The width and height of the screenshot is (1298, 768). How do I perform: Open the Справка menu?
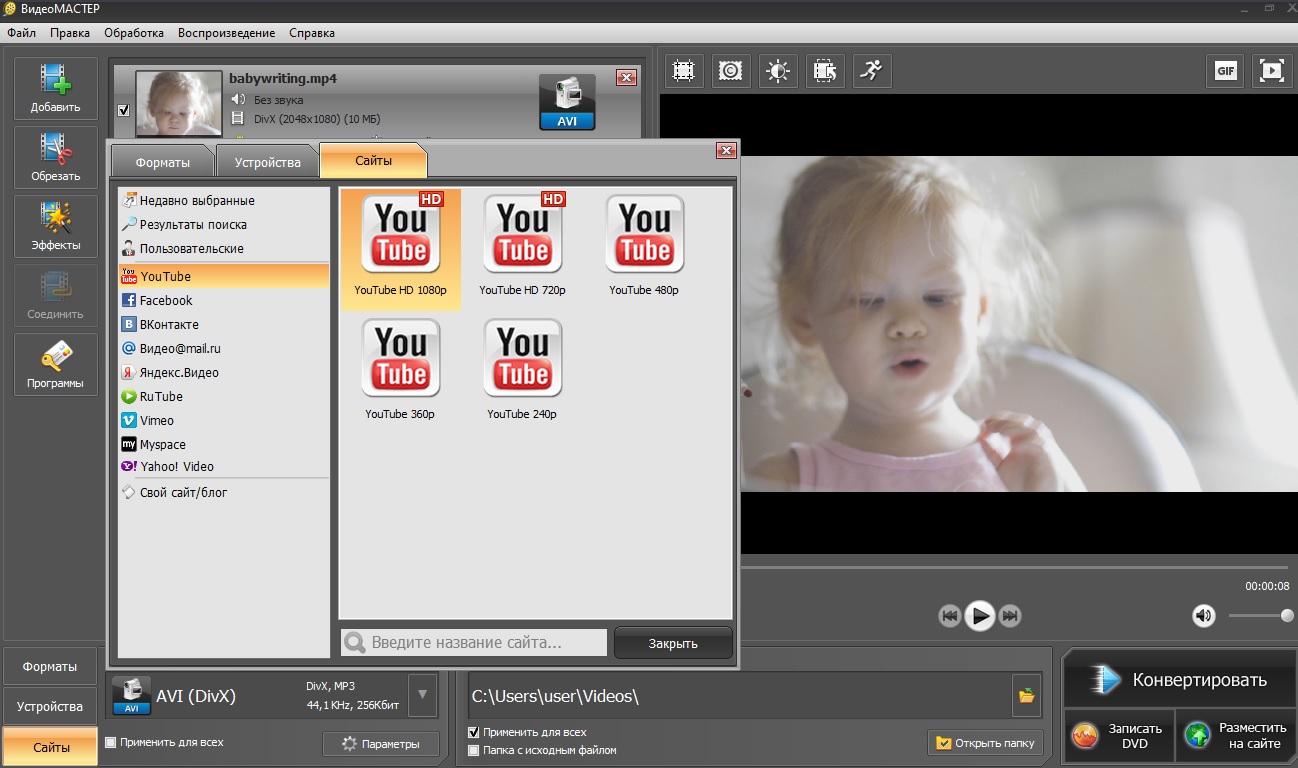pyautogui.click(x=312, y=33)
